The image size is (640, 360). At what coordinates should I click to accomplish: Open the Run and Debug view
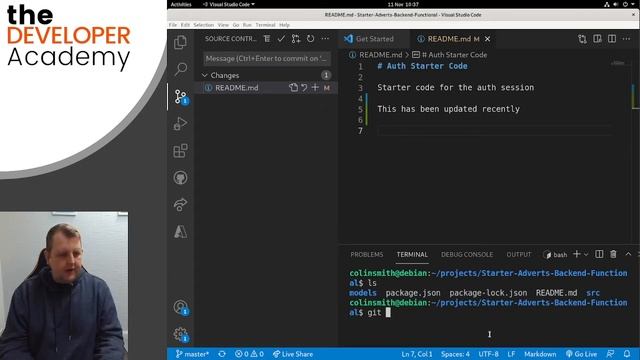(180, 124)
